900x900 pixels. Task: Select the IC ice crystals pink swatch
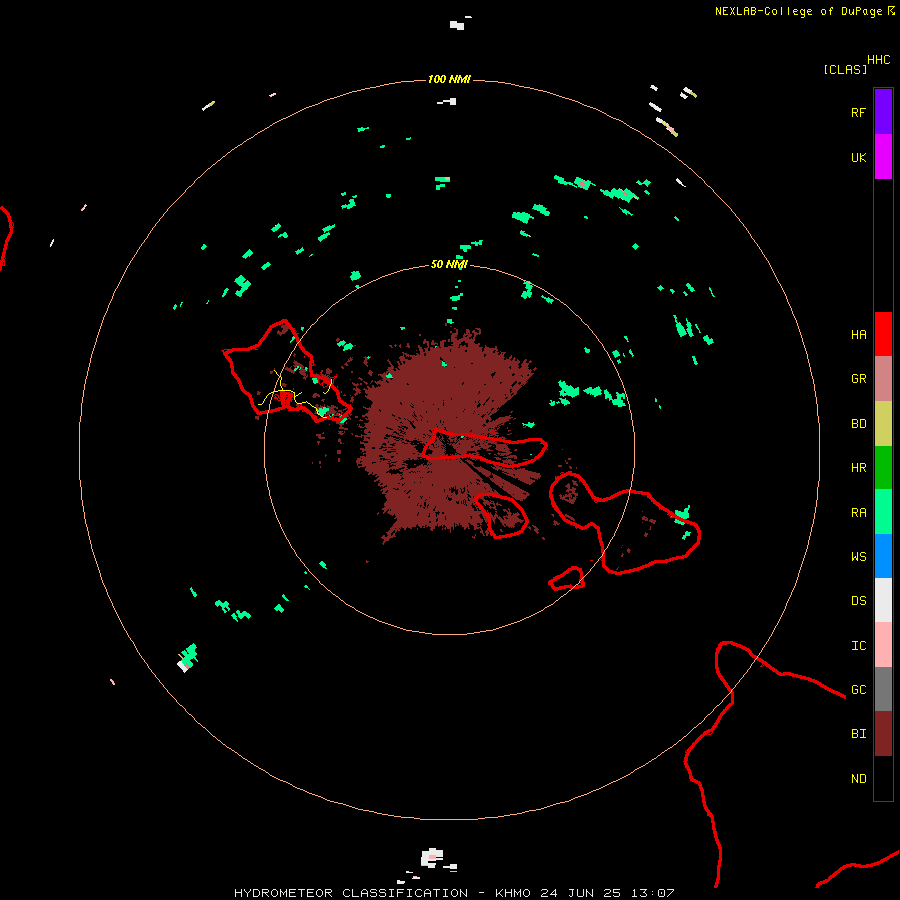pos(883,645)
